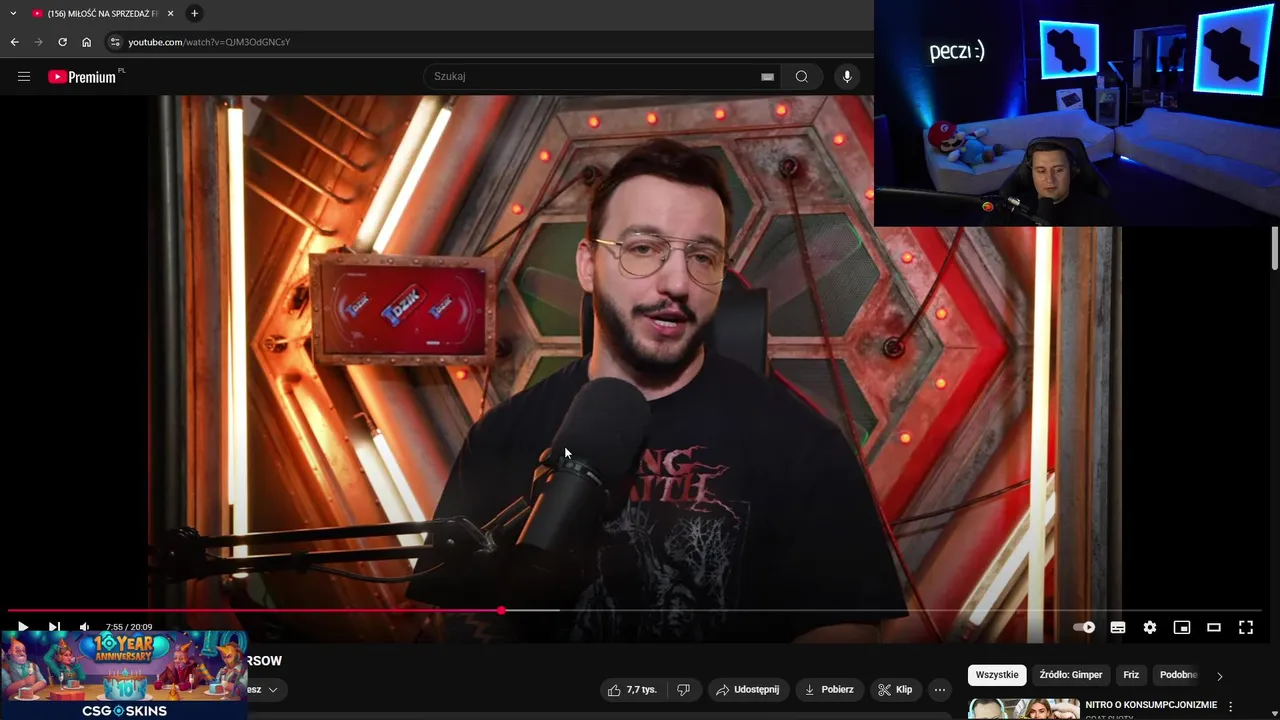Open the YouTube hamburger guide menu
Image resolution: width=1280 pixels, height=720 pixels.
[24, 76]
